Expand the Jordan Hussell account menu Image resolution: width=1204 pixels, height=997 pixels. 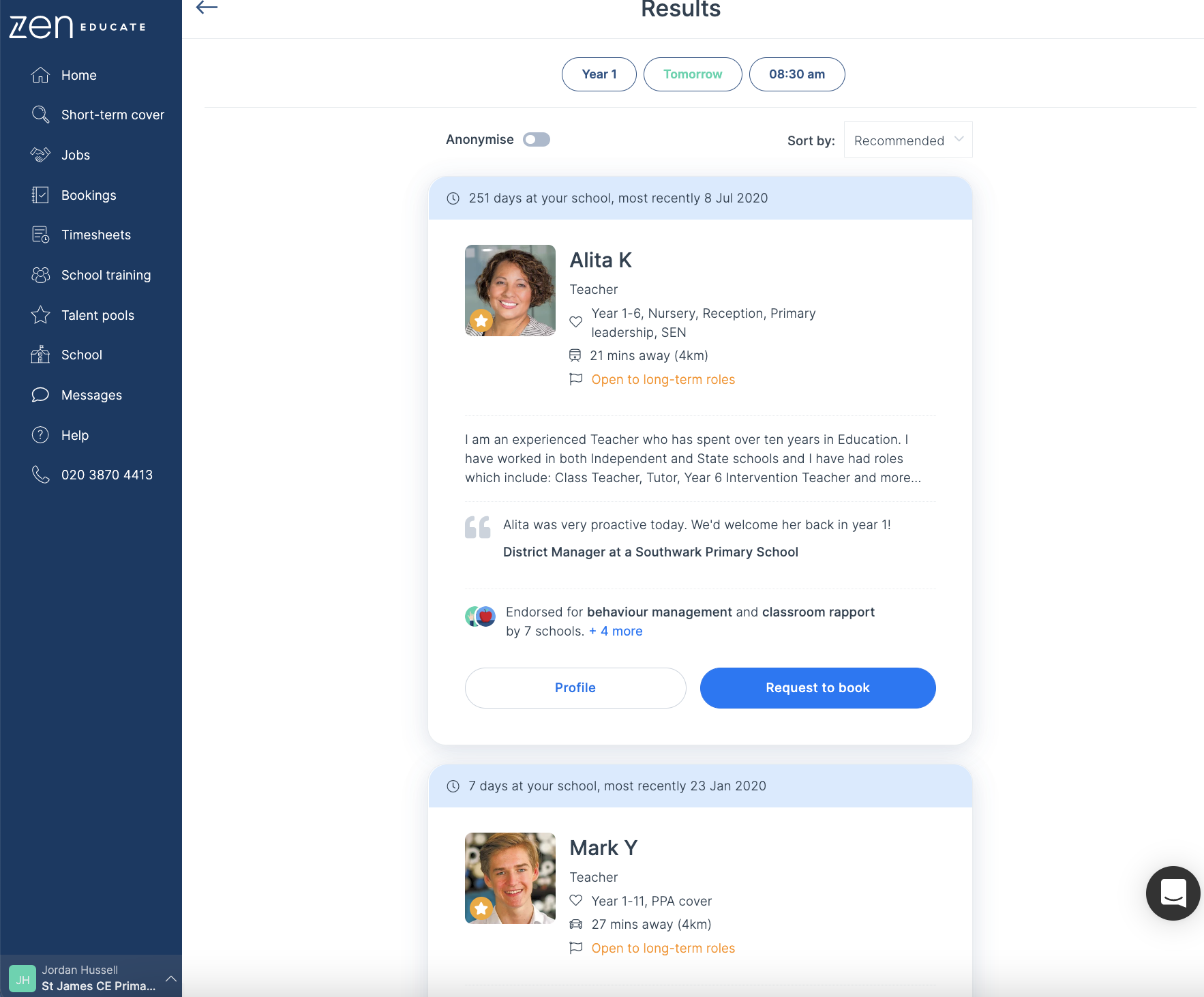(170, 978)
